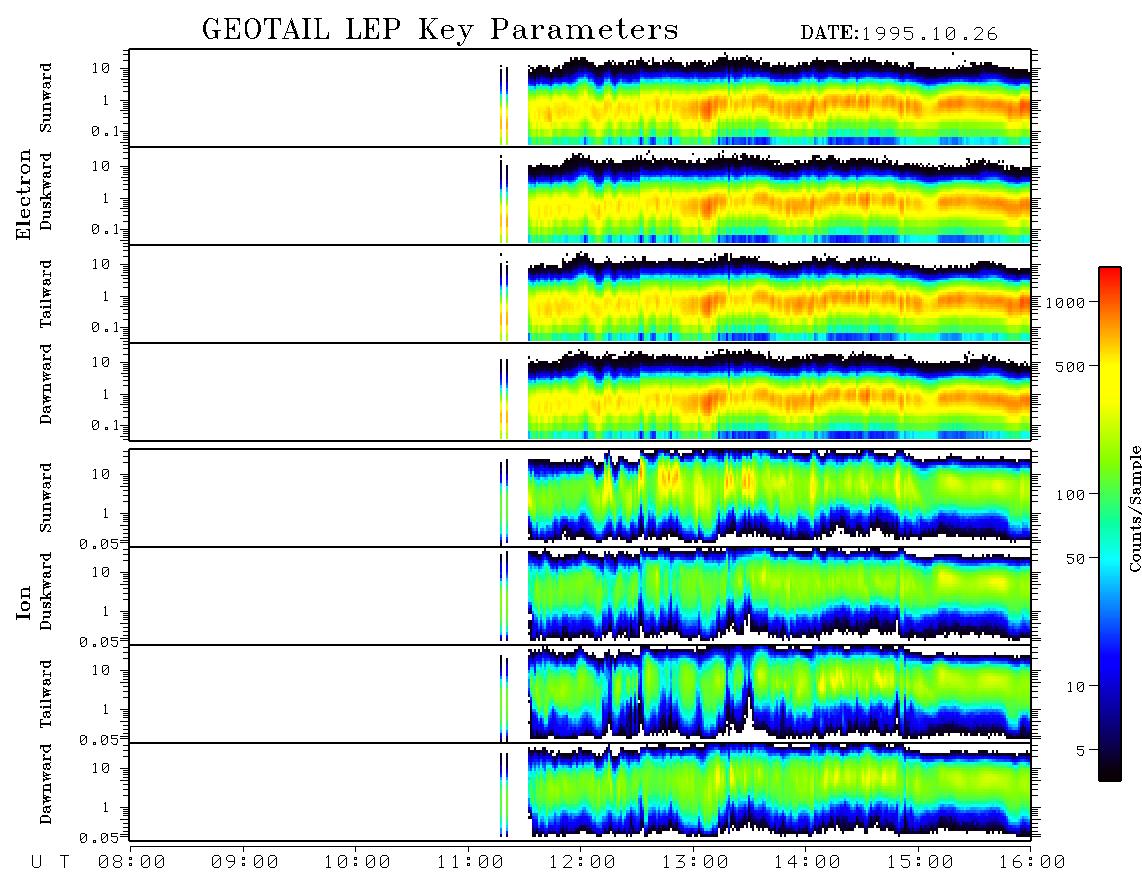Click the Electron Sunward spectrogram plot
This screenshot has height=880, width=1142.
pos(580,98)
